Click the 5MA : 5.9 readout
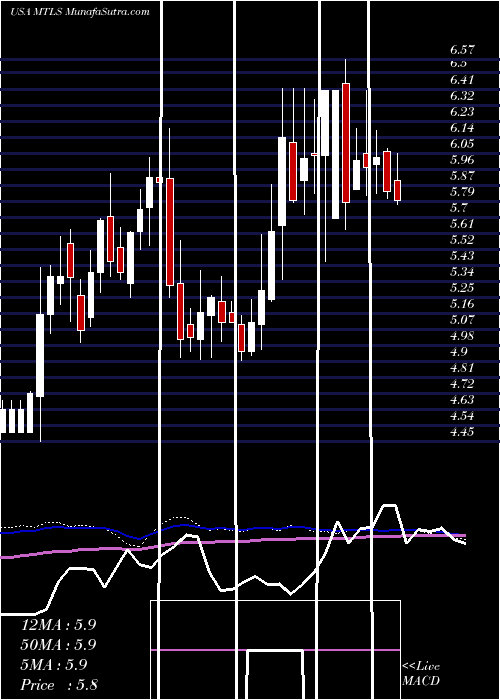500x700 pixels. tap(54, 665)
